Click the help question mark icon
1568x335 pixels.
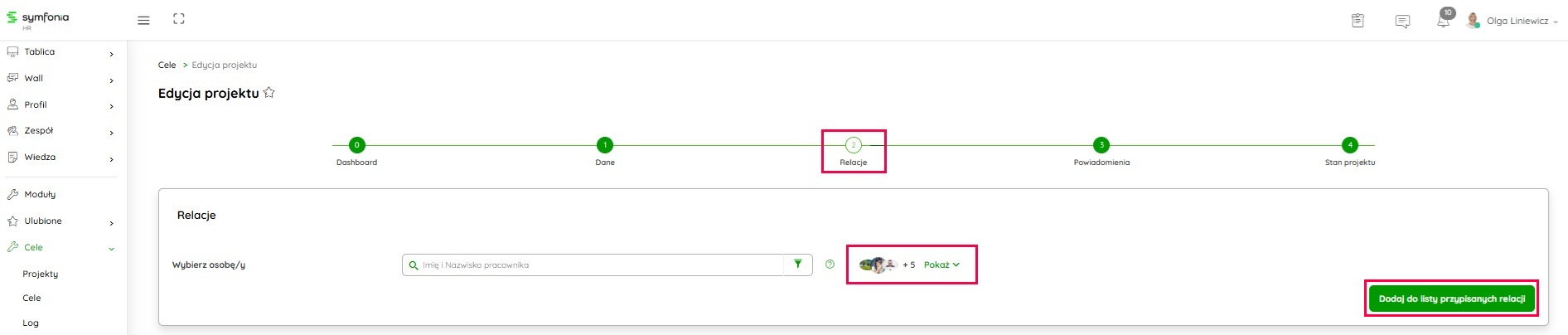[x=830, y=265]
